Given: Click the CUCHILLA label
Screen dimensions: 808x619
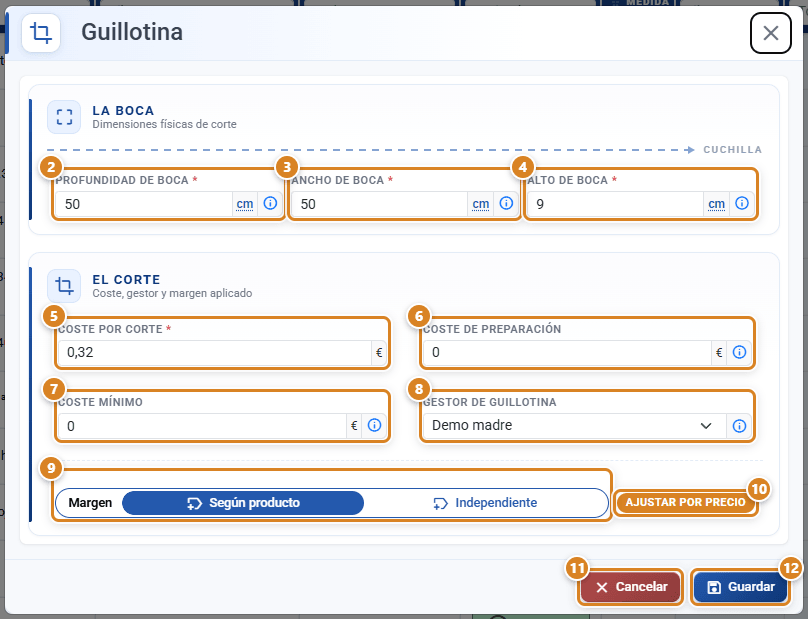Looking at the screenshot, I should pos(732,149).
